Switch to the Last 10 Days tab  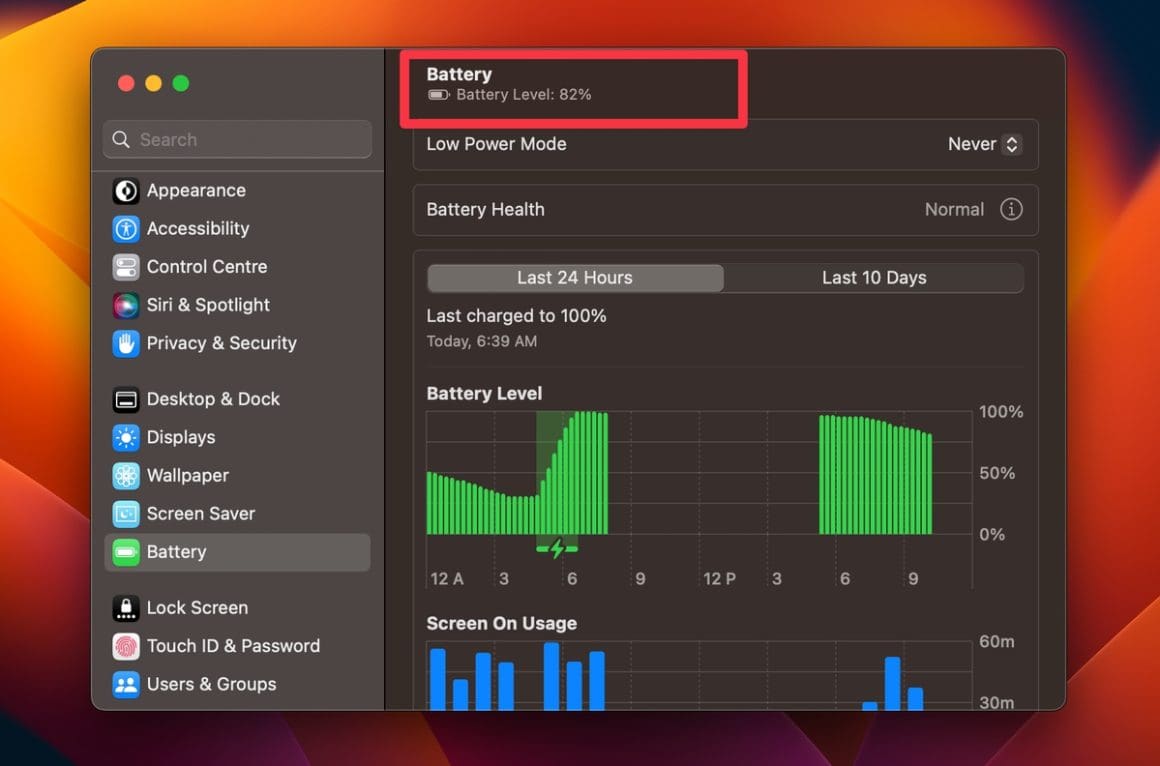[x=873, y=277]
